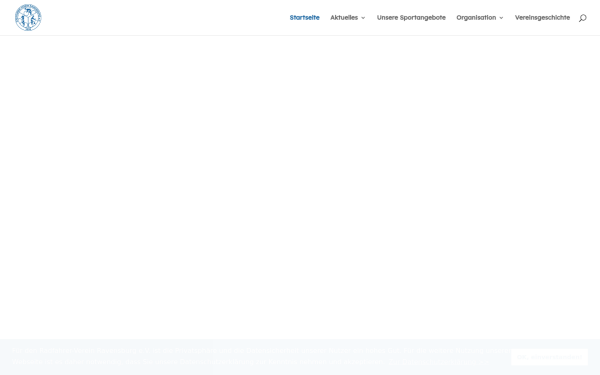Select the Organisation menu label
600x375 pixels.
(476, 18)
